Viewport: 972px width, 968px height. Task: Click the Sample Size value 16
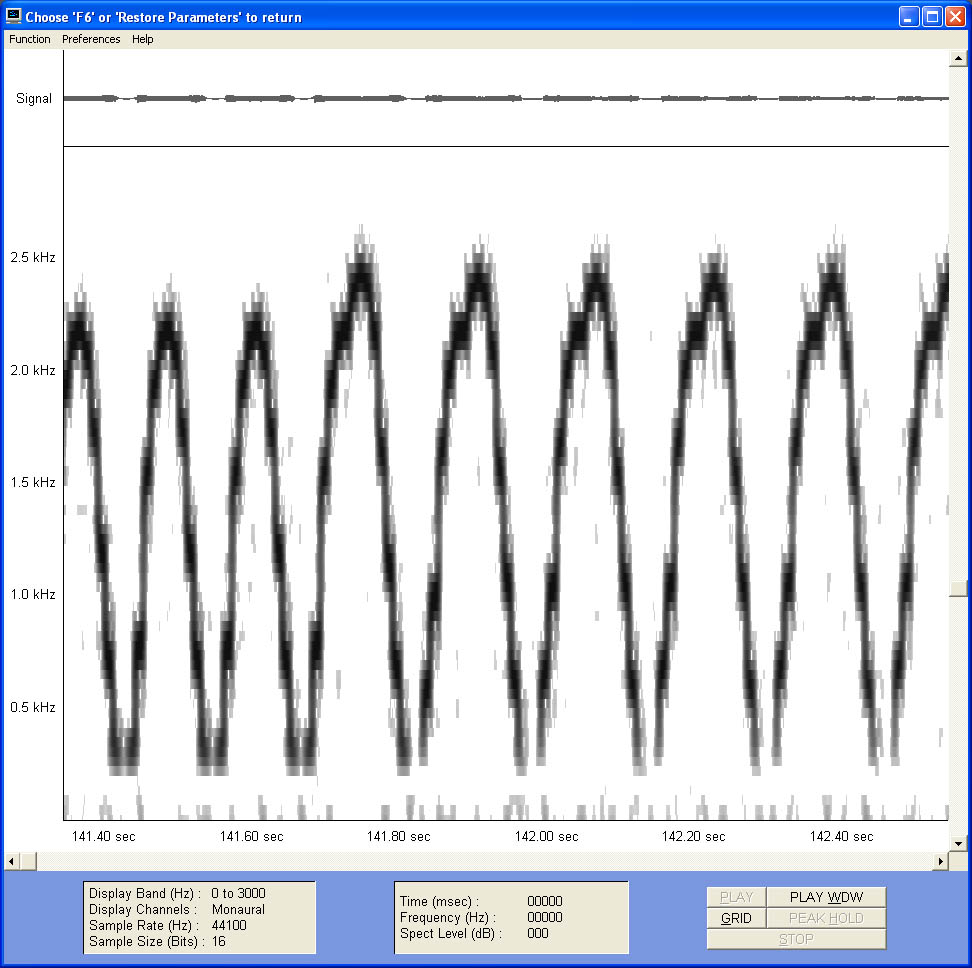(x=219, y=941)
